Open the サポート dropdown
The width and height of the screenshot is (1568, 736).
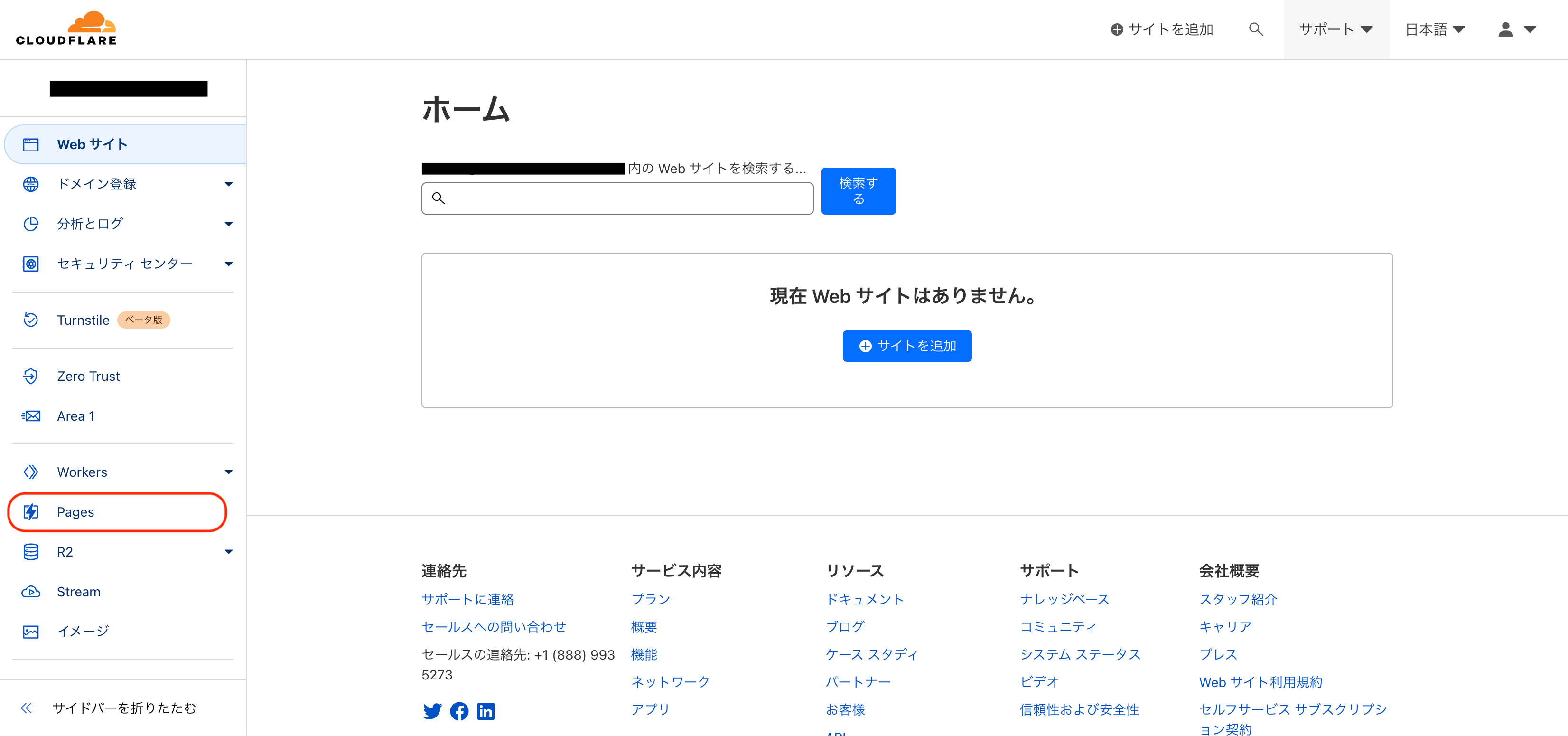tap(1335, 28)
